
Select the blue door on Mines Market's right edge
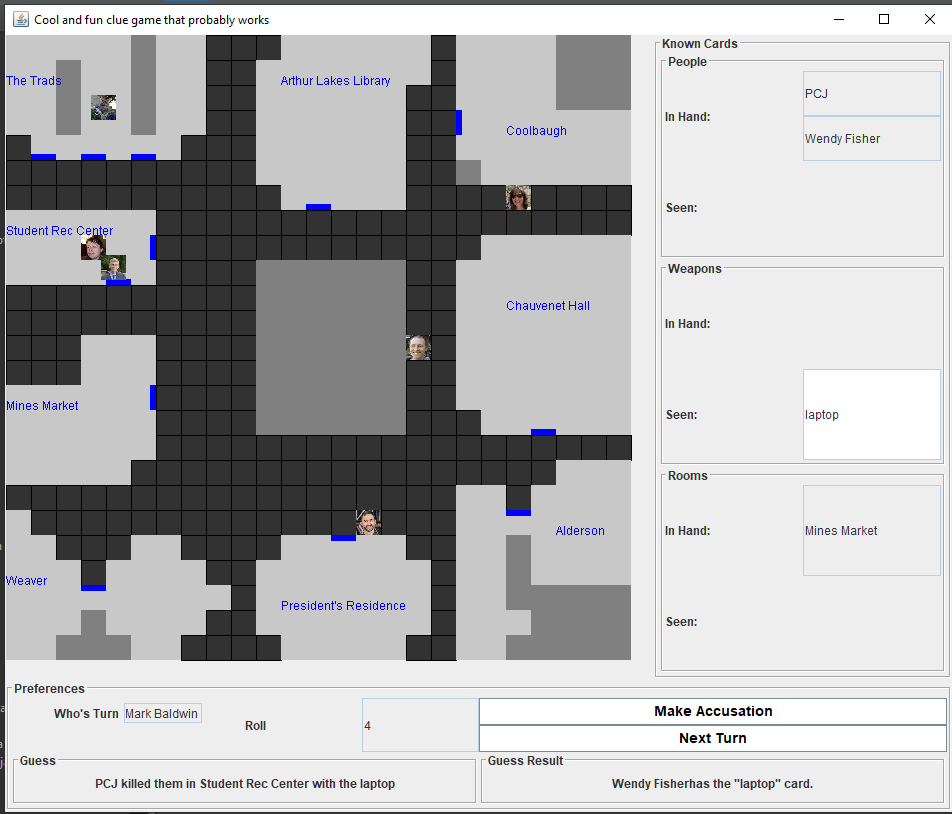pyautogui.click(x=153, y=397)
